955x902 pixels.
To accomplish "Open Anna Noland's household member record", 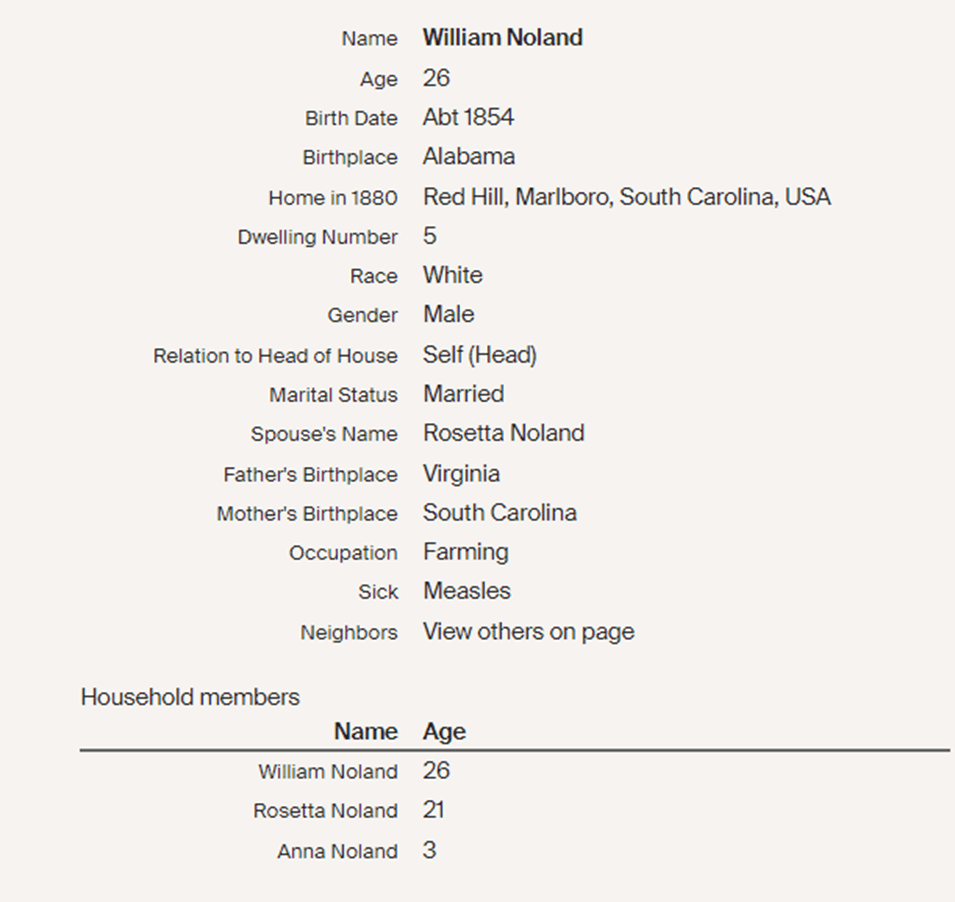I will tap(337, 851).
